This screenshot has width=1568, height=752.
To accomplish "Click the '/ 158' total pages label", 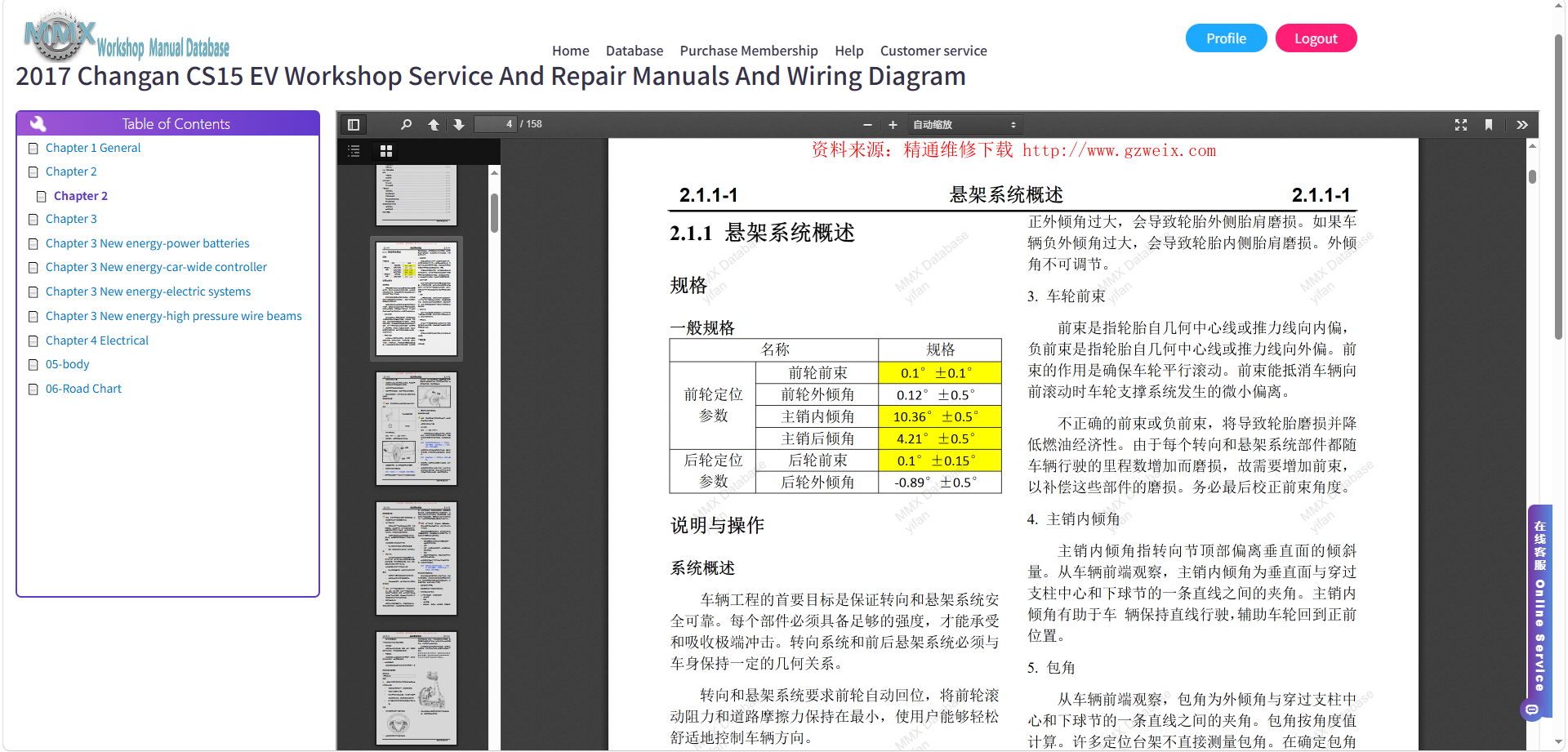I will coord(532,124).
